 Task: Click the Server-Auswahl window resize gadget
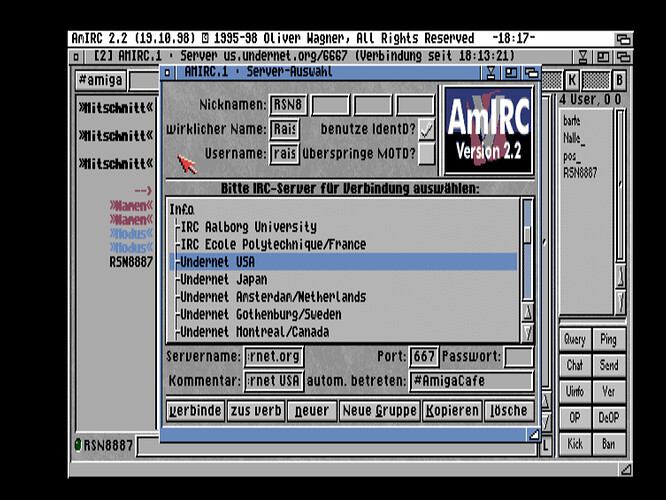[x=533, y=435]
